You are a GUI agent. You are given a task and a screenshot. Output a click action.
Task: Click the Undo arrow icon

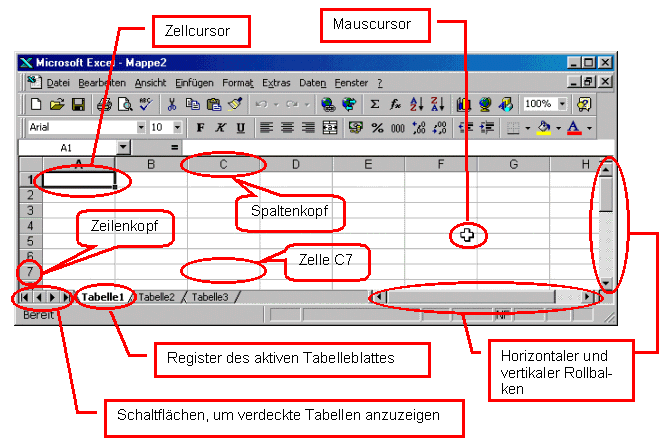click(x=262, y=104)
